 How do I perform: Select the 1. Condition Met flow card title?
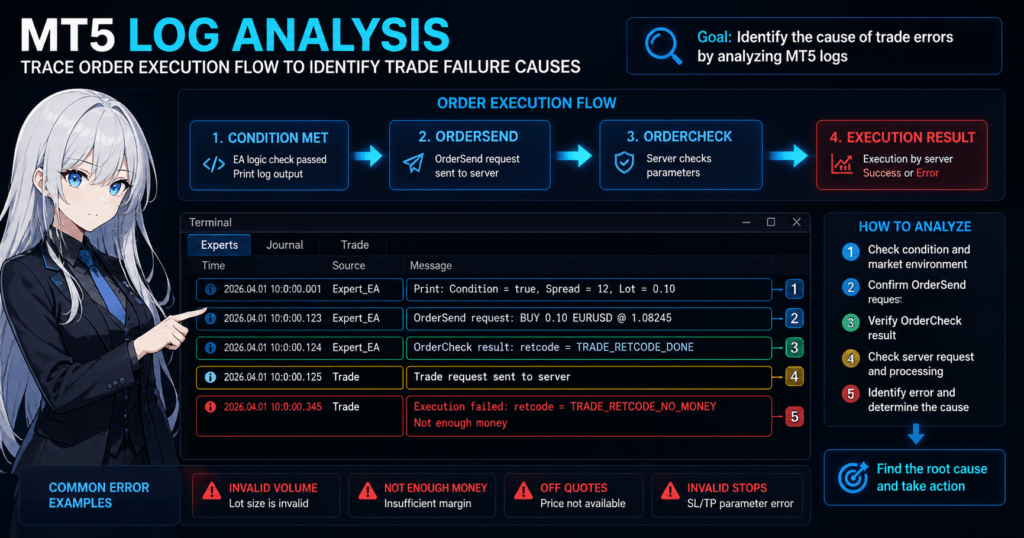click(270, 138)
